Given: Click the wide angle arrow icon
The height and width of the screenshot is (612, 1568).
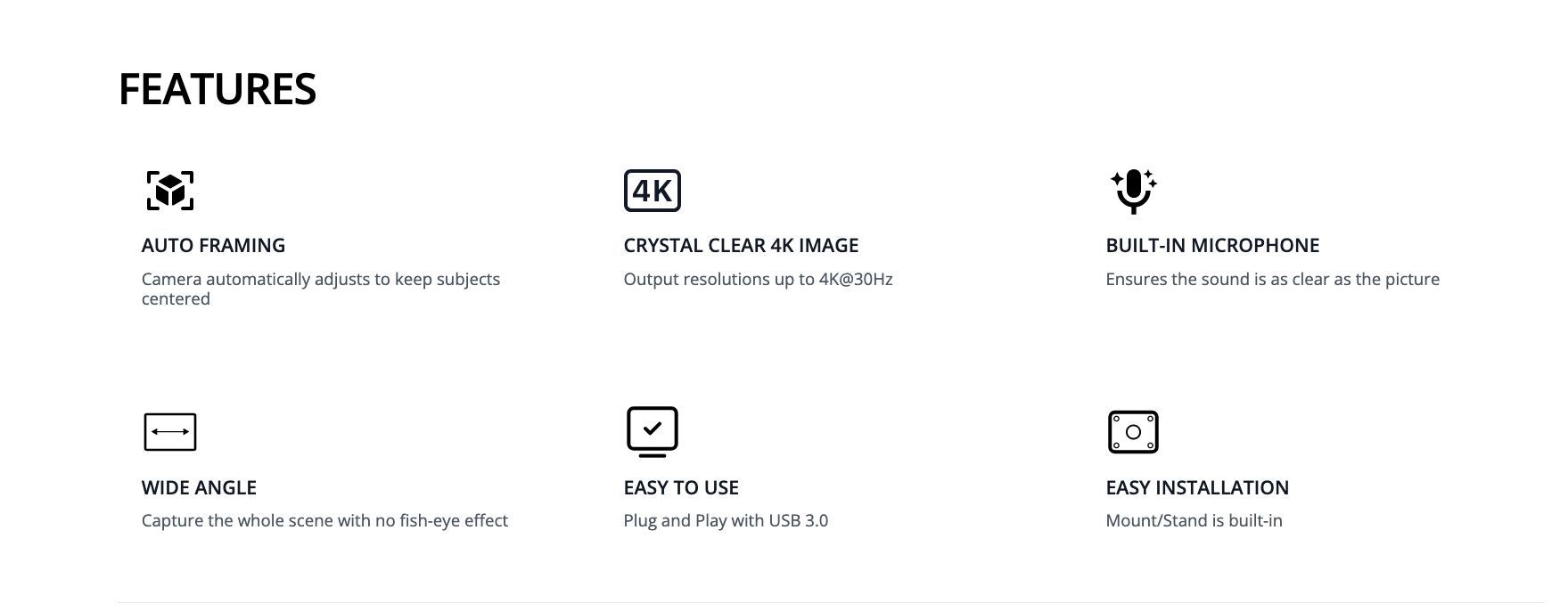Looking at the screenshot, I should [169, 432].
